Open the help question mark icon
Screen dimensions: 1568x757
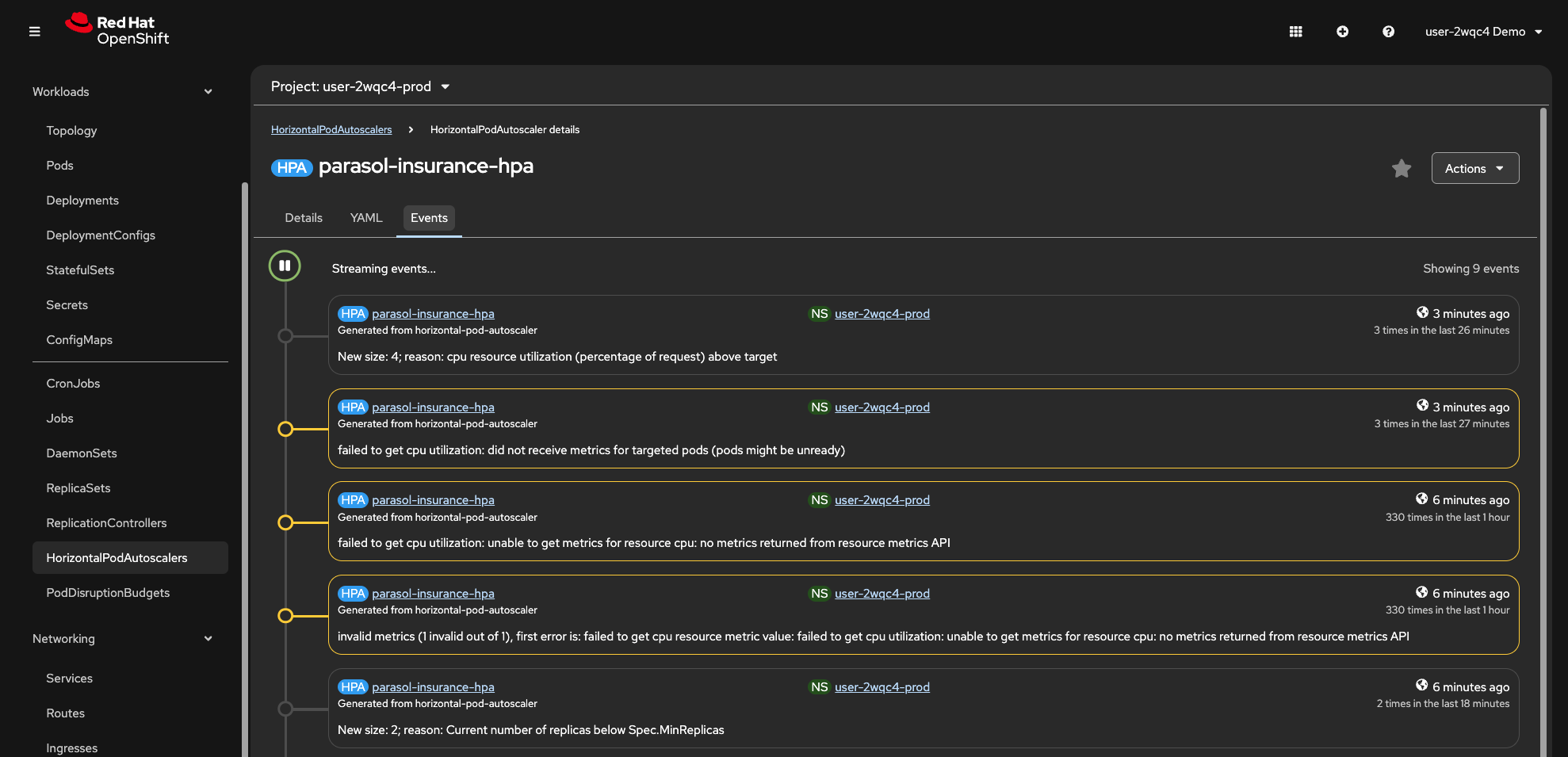1388,32
